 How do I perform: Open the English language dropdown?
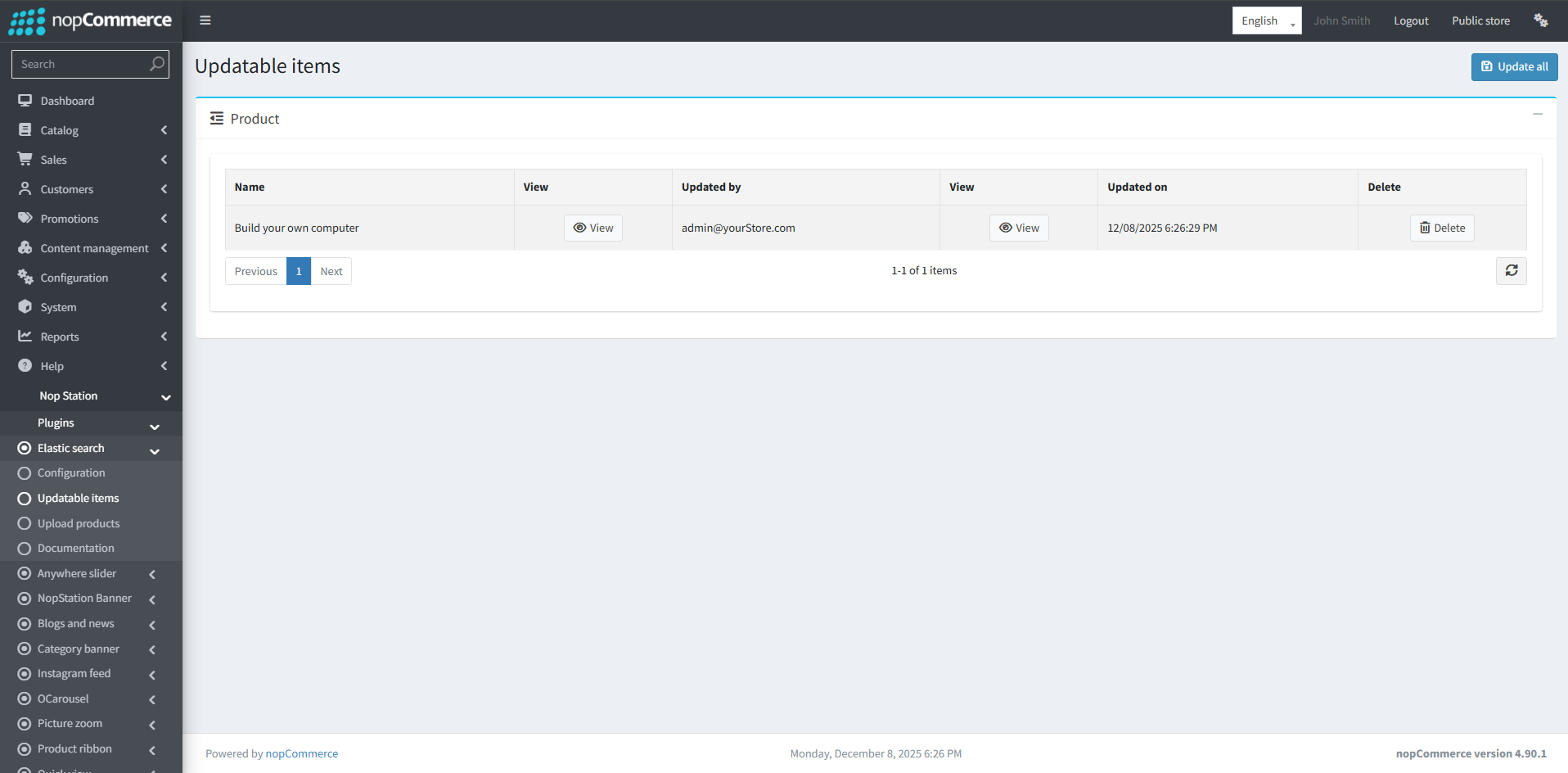pos(1266,21)
